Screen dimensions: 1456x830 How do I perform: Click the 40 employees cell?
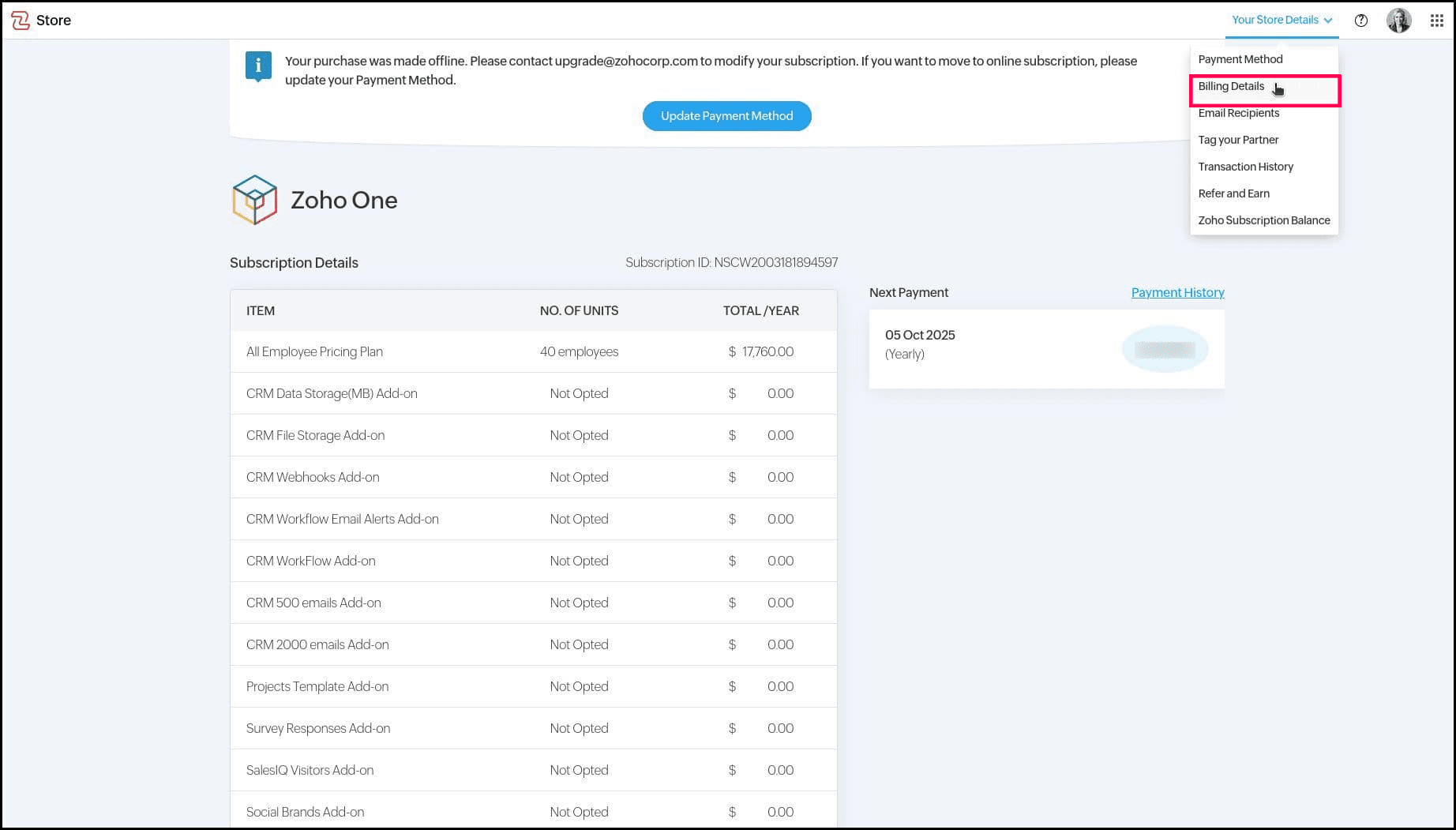[x=579, y=351]
